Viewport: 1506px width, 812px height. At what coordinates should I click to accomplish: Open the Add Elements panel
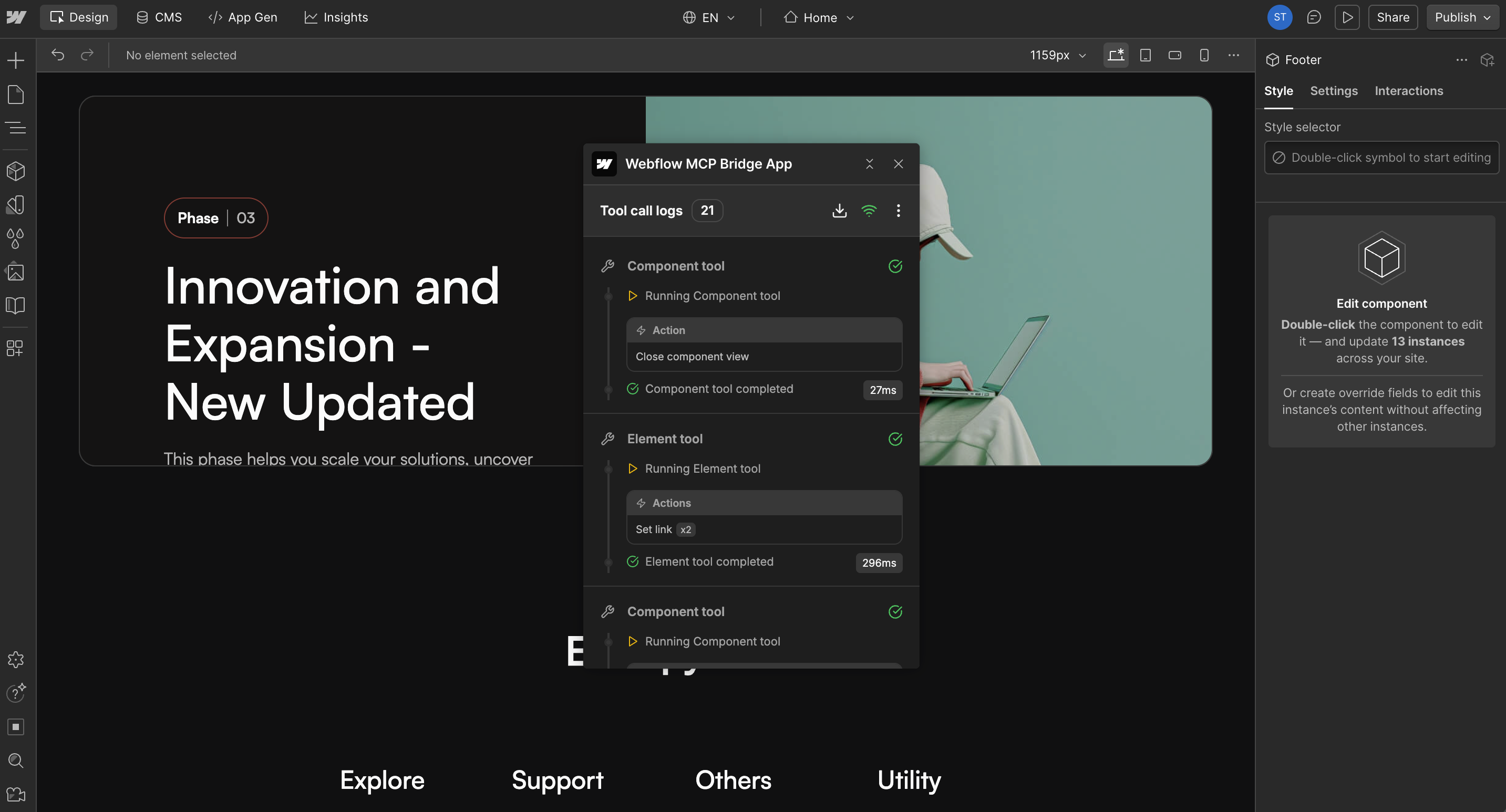[16, 60]
